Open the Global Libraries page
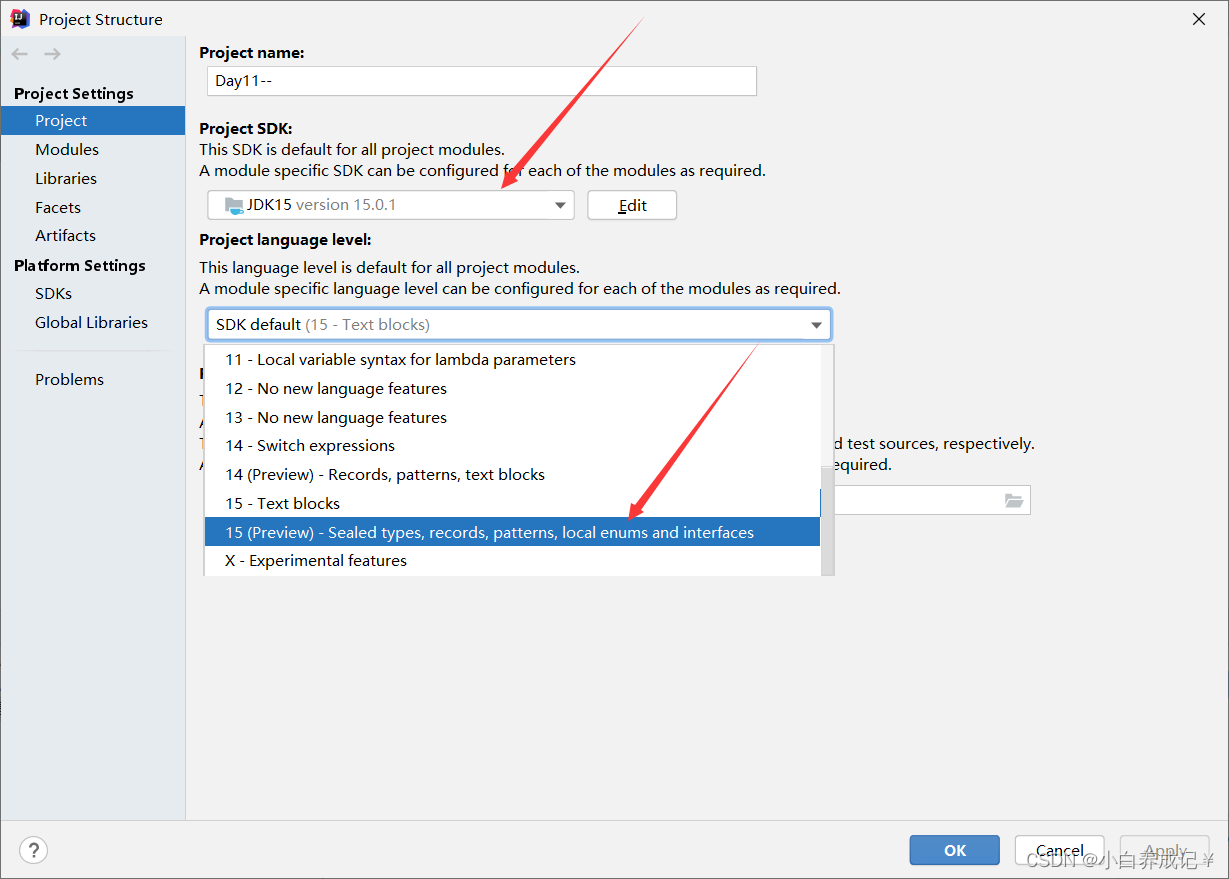Image resolution: width=1229 pixels, height=879 pixels. pos(91,322)
